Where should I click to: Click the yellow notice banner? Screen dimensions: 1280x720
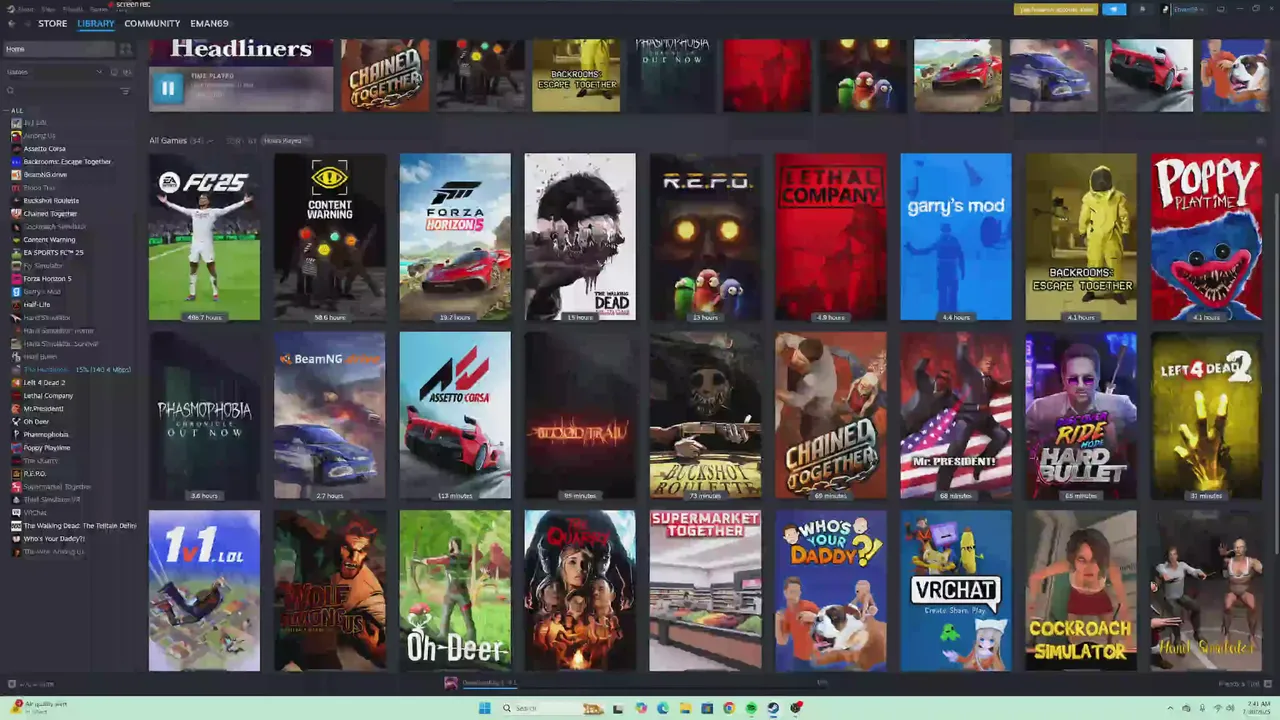pos(1055,9)
